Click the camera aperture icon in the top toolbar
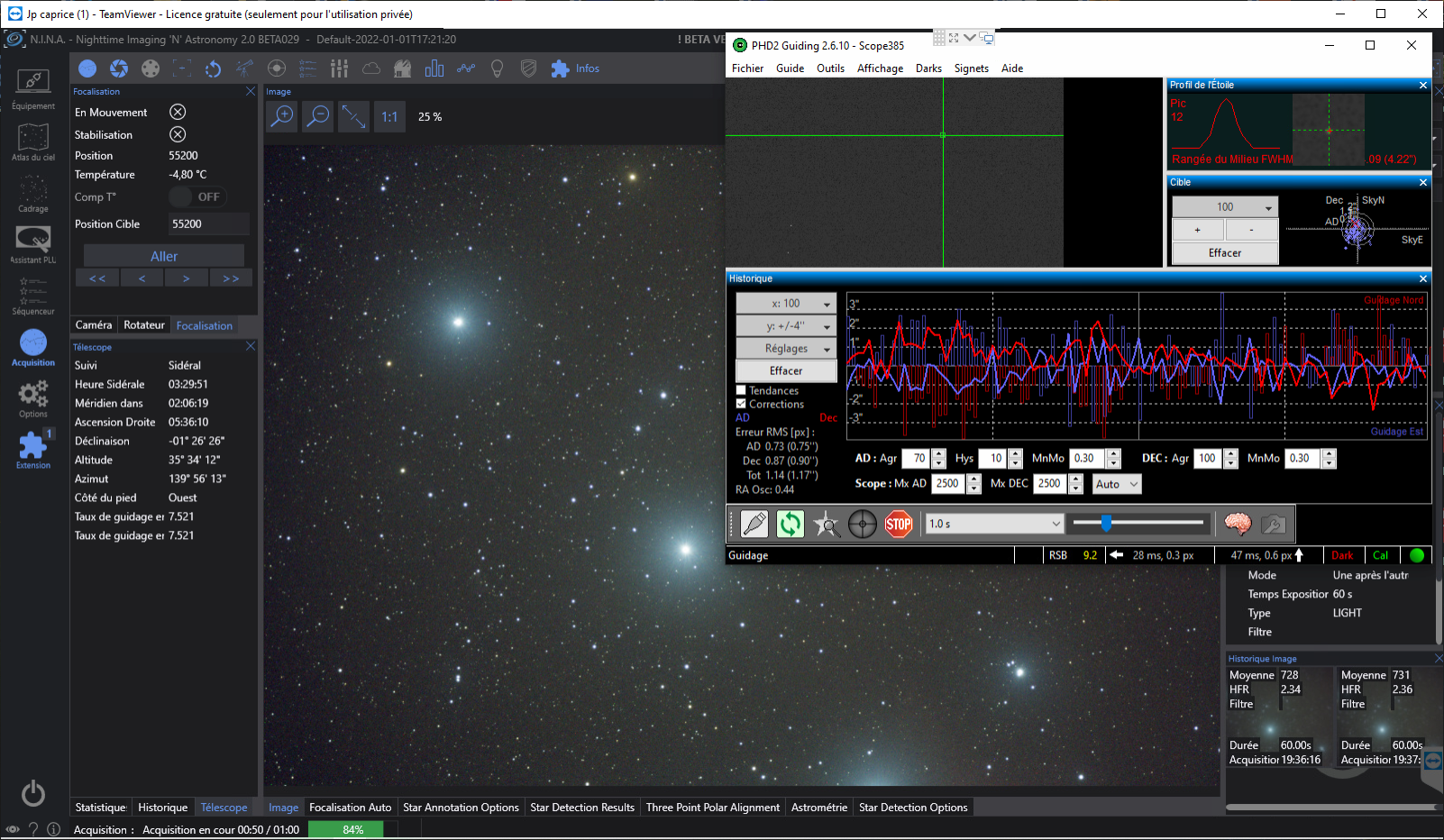 pyautogui.click(x=119, y=68)
